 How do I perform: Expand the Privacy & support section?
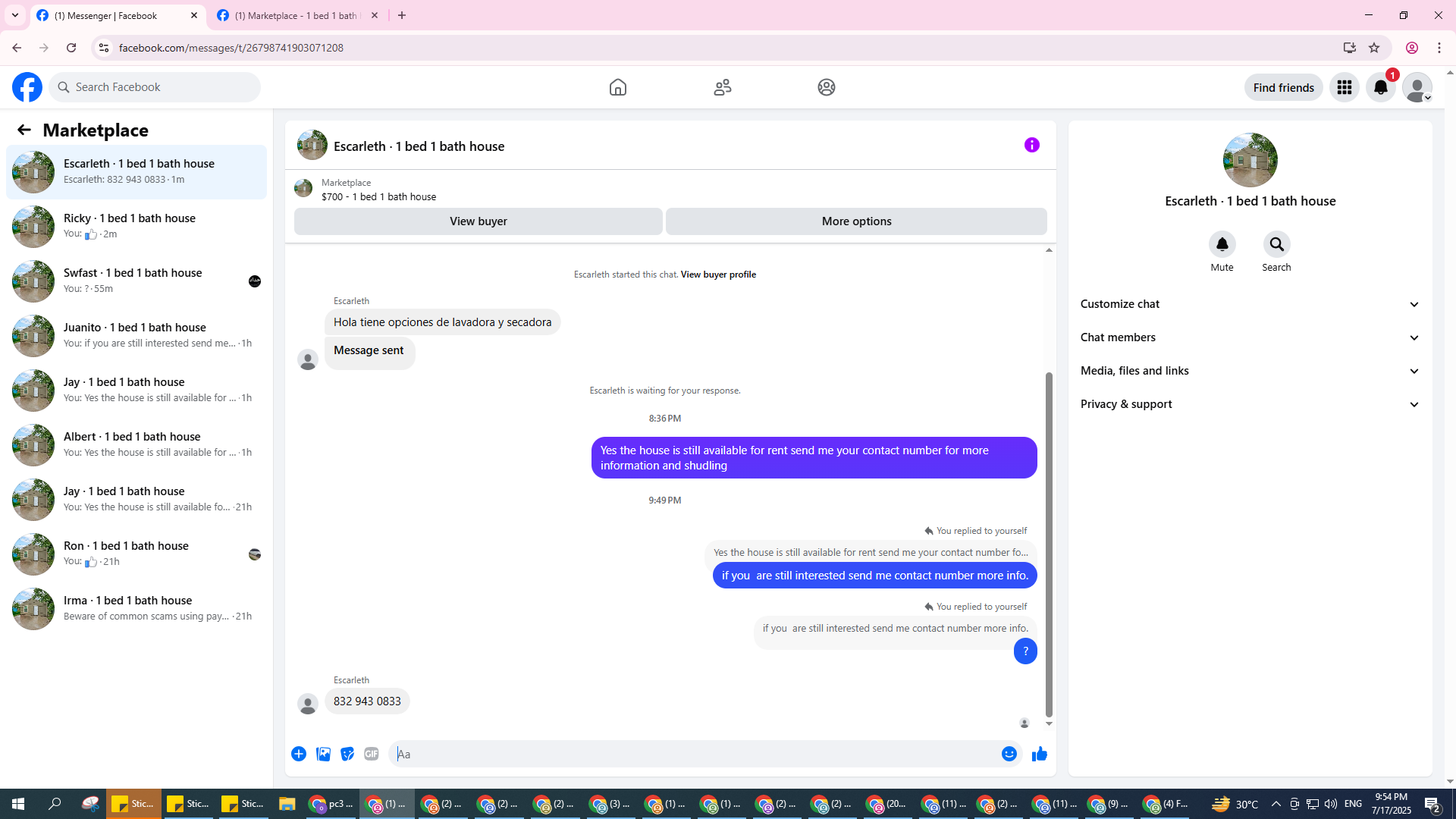coord(1250,404)
